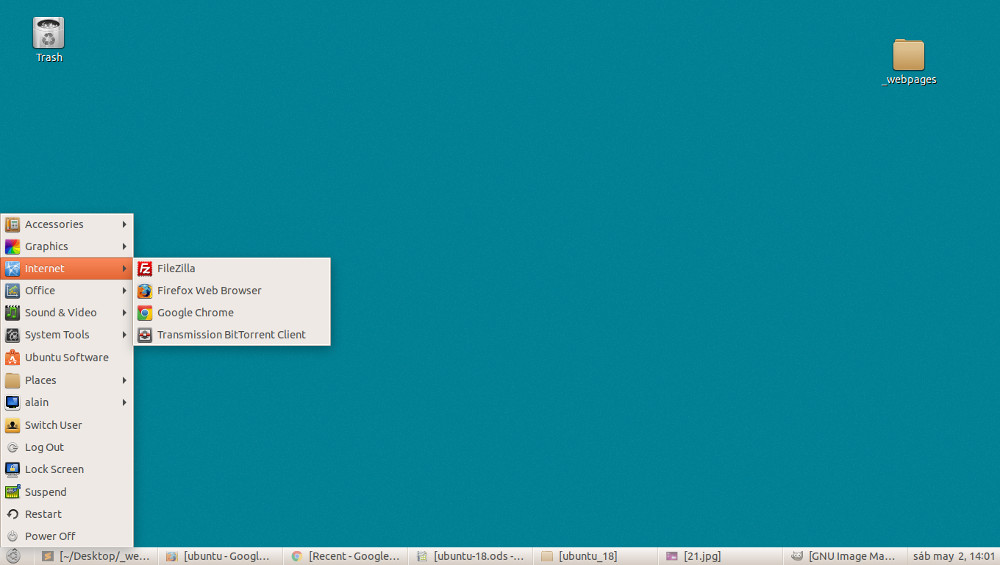Switch to the [ubuntu-18.ods taskbar window
Viewport: 1000px width, 565px height.
point(469,556)
